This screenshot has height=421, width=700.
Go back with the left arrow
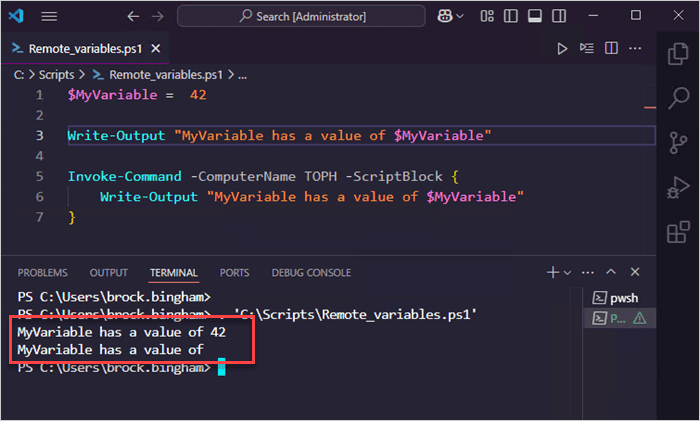click(133, 17)
